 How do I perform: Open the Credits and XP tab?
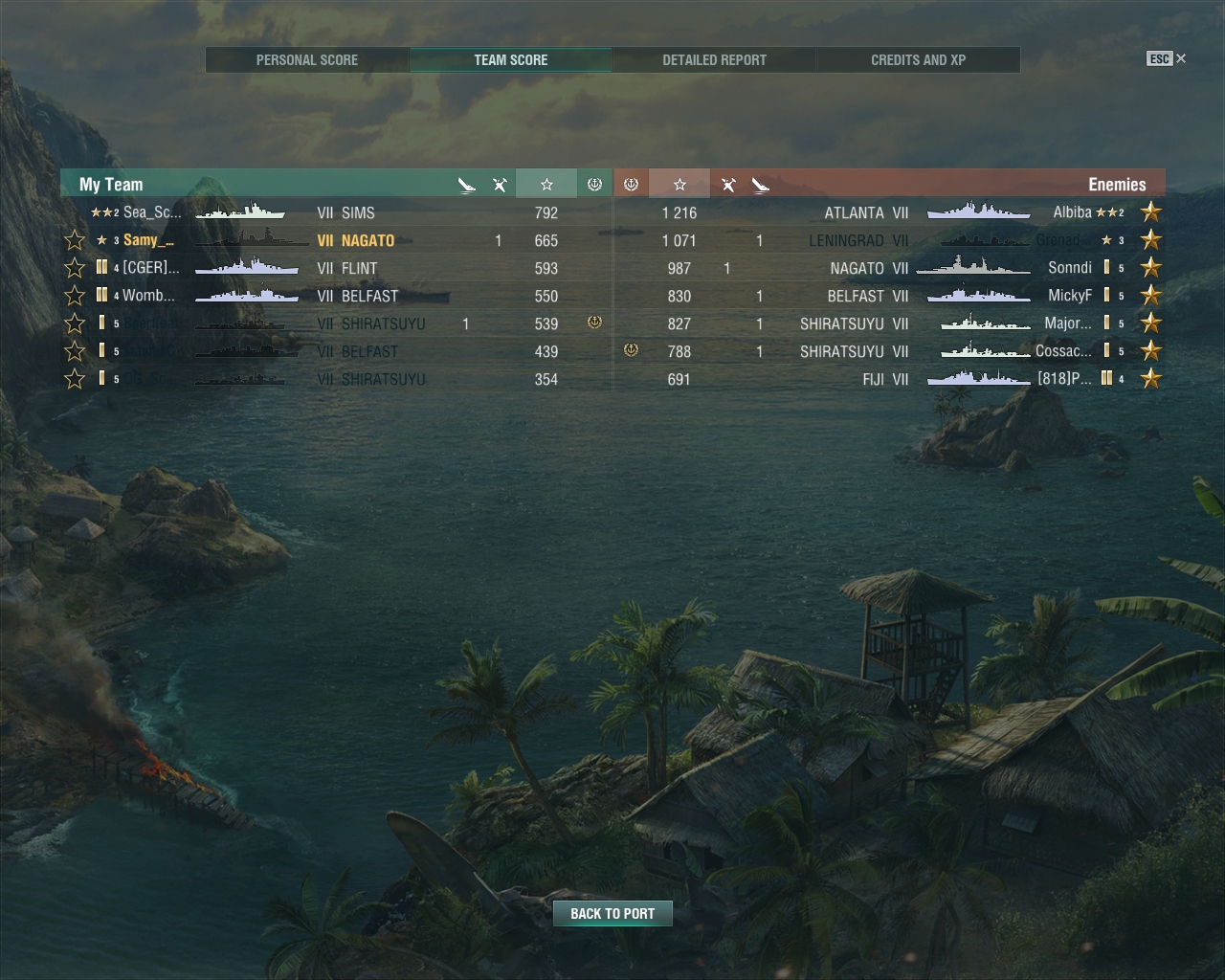[x=919, y=59]
